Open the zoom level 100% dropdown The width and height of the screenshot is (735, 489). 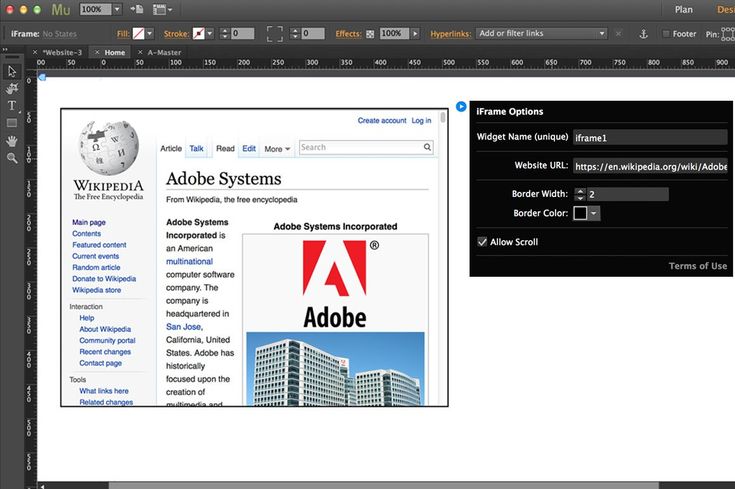(x=116, y=9)
